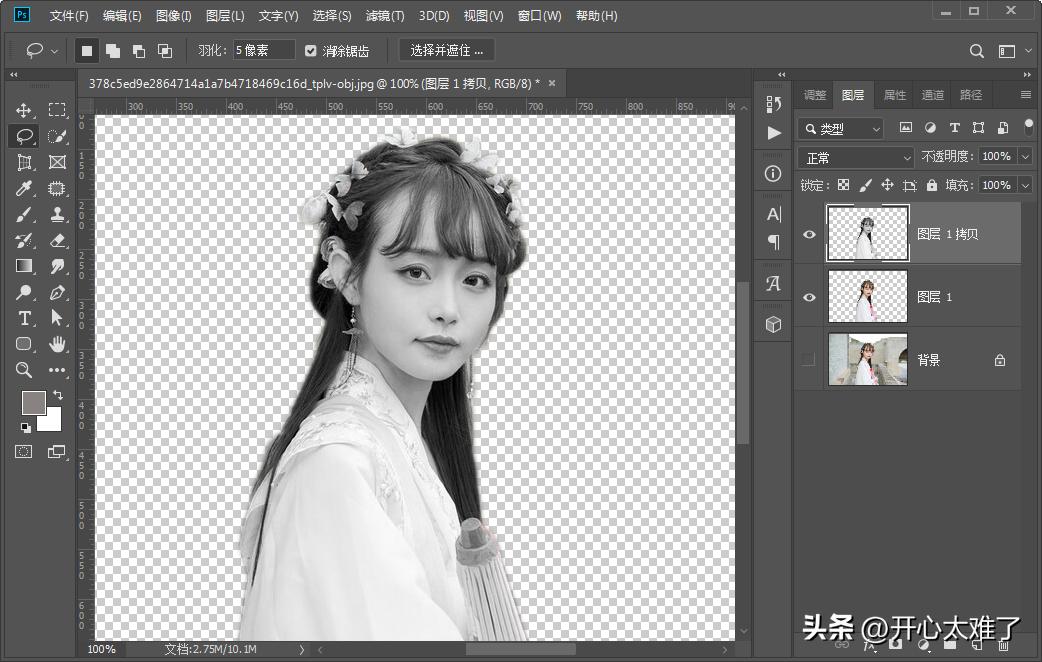The height and width of the screenshot is (662, 1042).
Task: Open the Zoom tool
Action: click(23, 370)
